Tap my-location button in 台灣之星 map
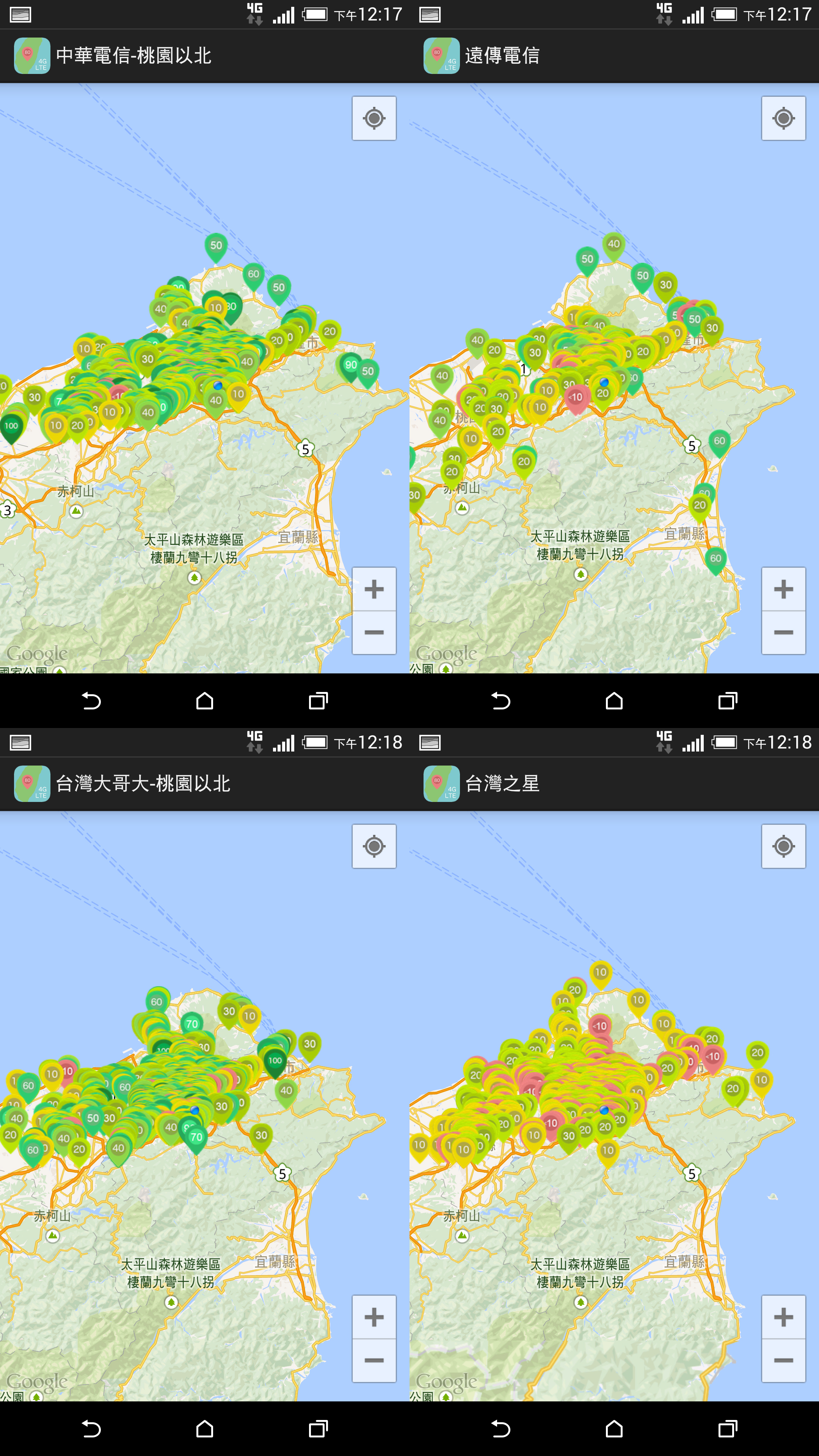 [x=783, y=846]
